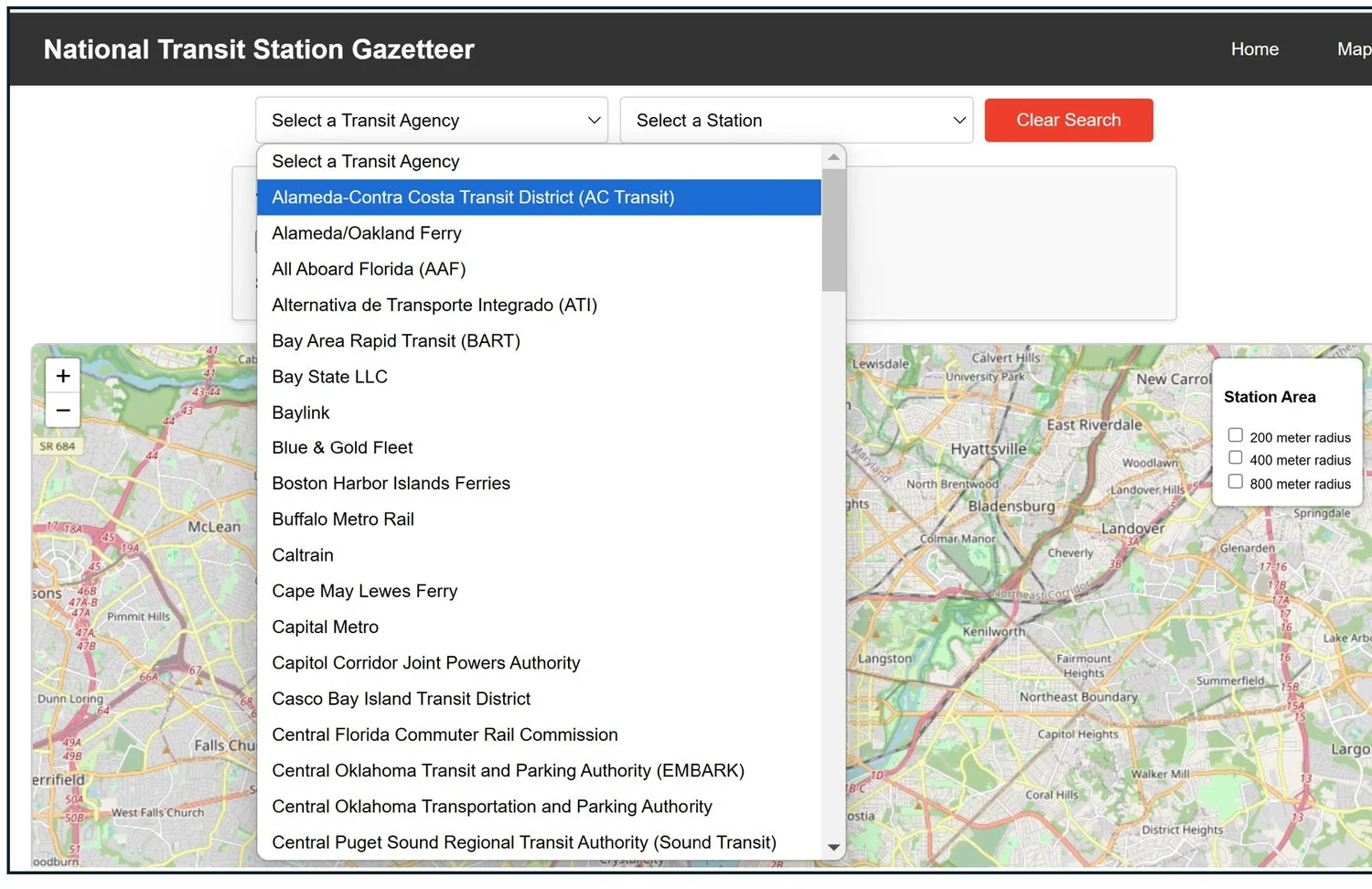Enable the 800 meter radius checkbox
Image resolution: width=1372 pixels, height=889 pixels.
click(x=1235, y=482)
